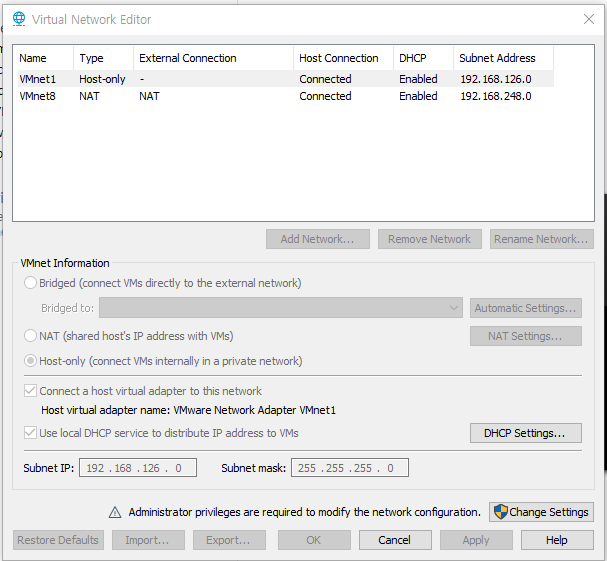Toggle Use local DHCP service checkbox
Image resolution: width=607 pixels, height=561 pixels.
click(x=30, y=432)
